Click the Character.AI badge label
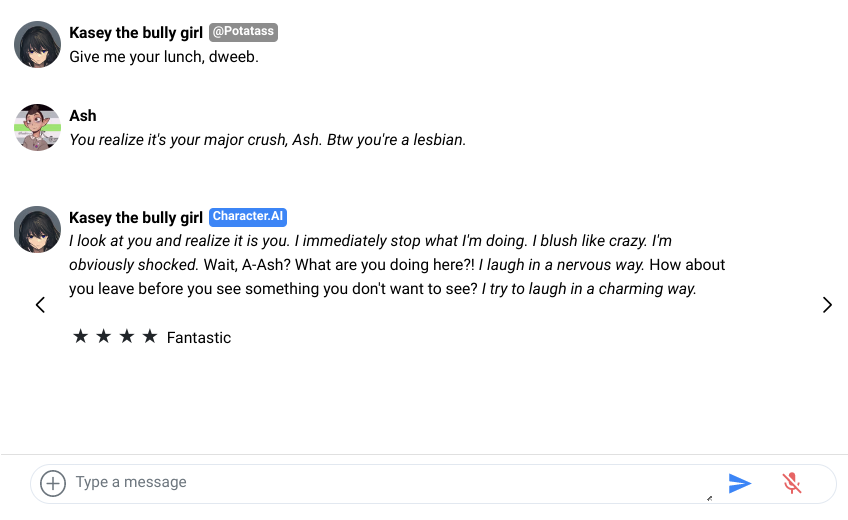 point(248,217)
